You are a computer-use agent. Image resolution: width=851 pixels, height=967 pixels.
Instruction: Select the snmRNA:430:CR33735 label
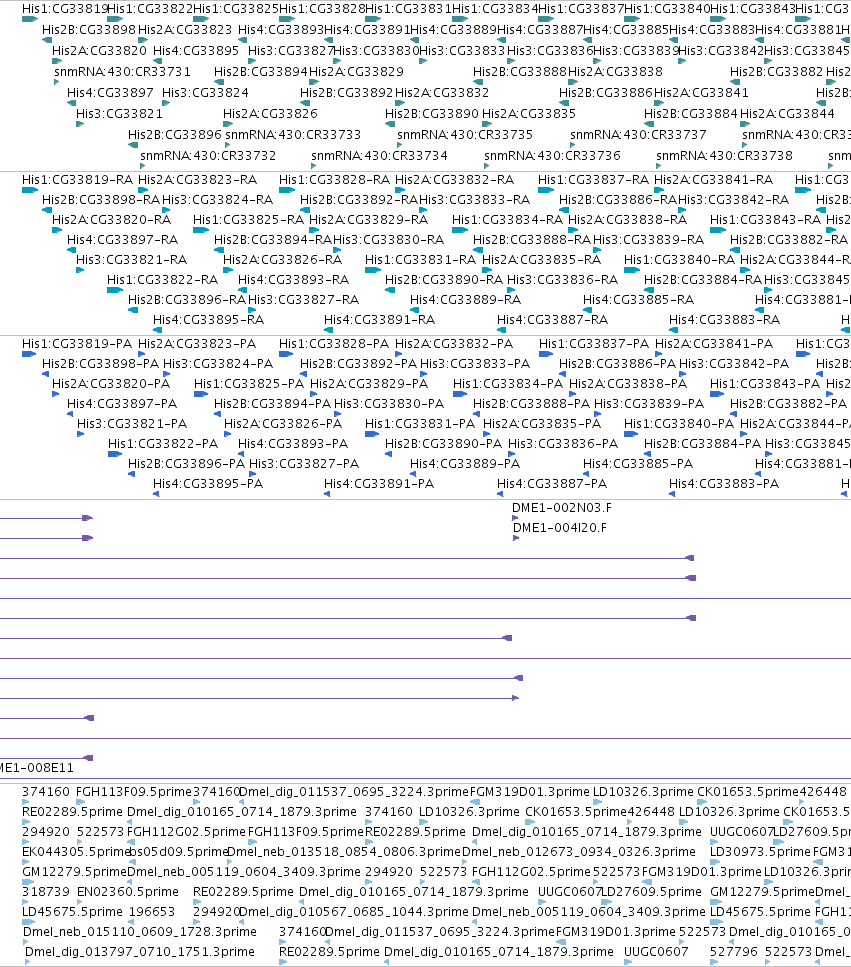pos(465,134)
